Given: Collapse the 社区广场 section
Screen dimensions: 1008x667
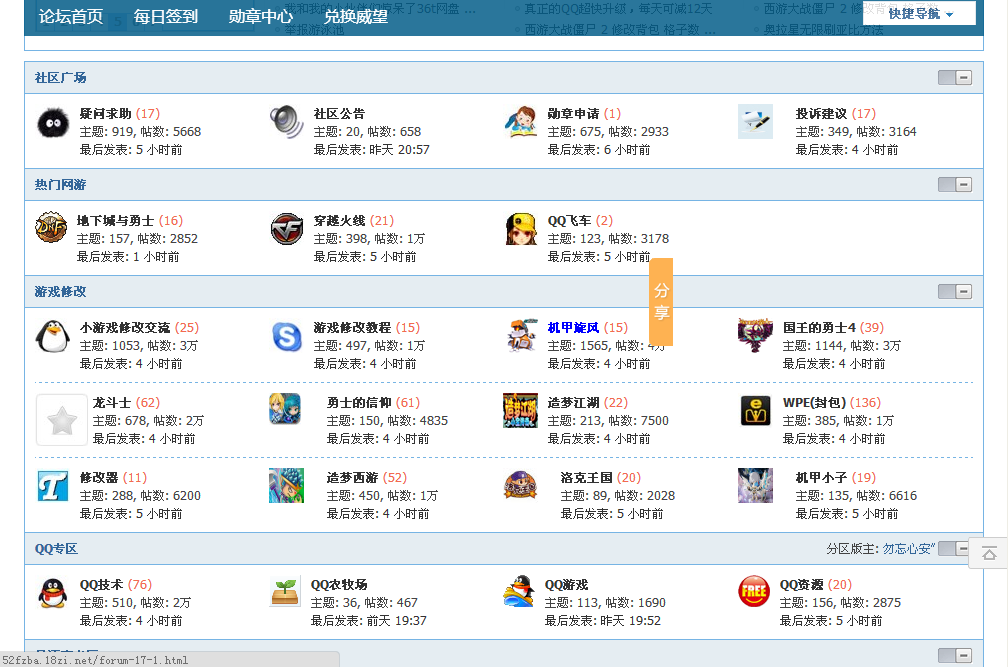Looking at the screenshot, I should (x=955, y=78).
